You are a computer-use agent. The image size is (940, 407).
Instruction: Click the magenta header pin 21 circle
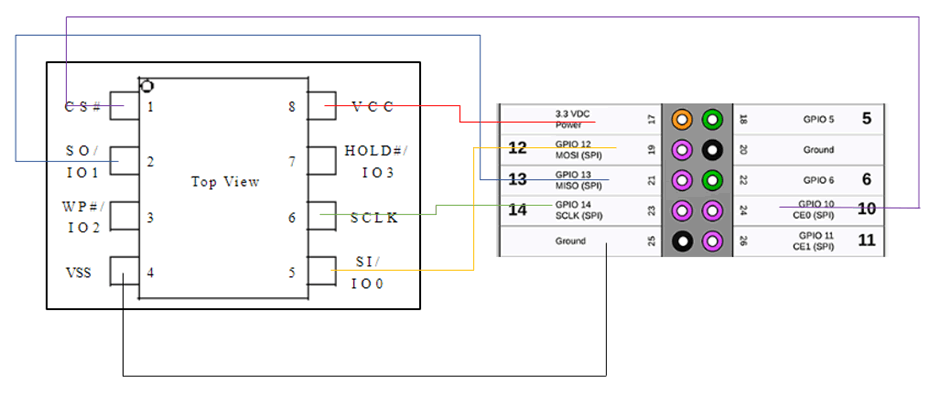click(682, 180)
